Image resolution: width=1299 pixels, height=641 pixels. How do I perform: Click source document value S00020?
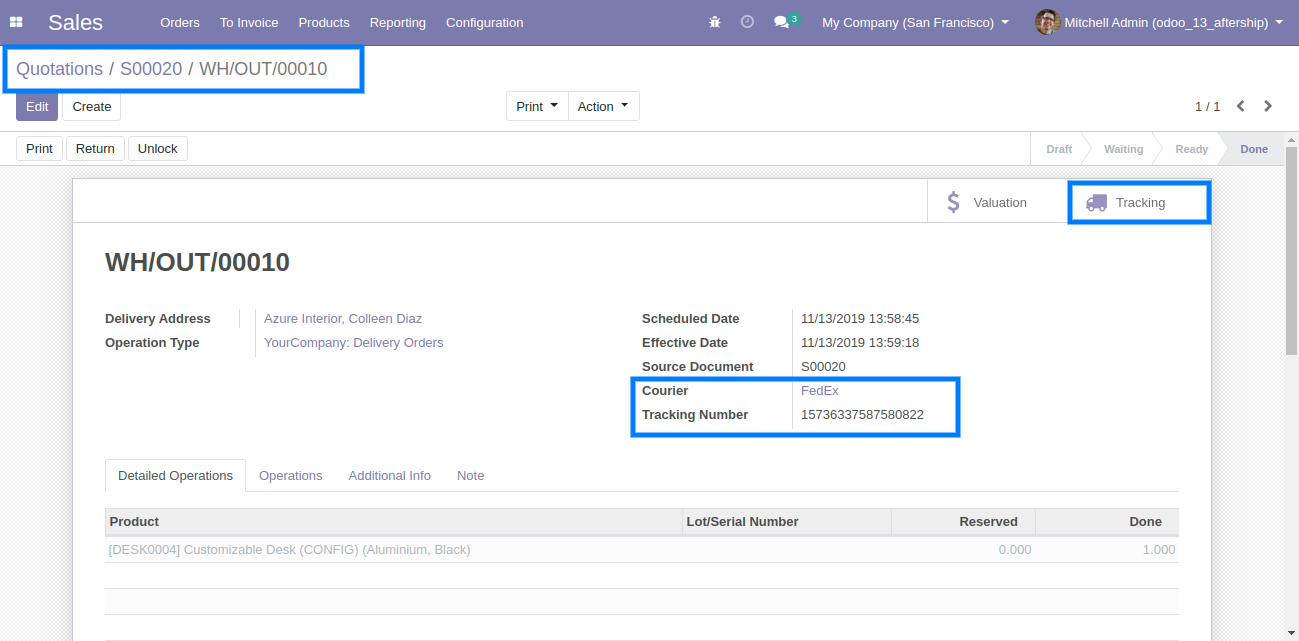tap(823, 367)
